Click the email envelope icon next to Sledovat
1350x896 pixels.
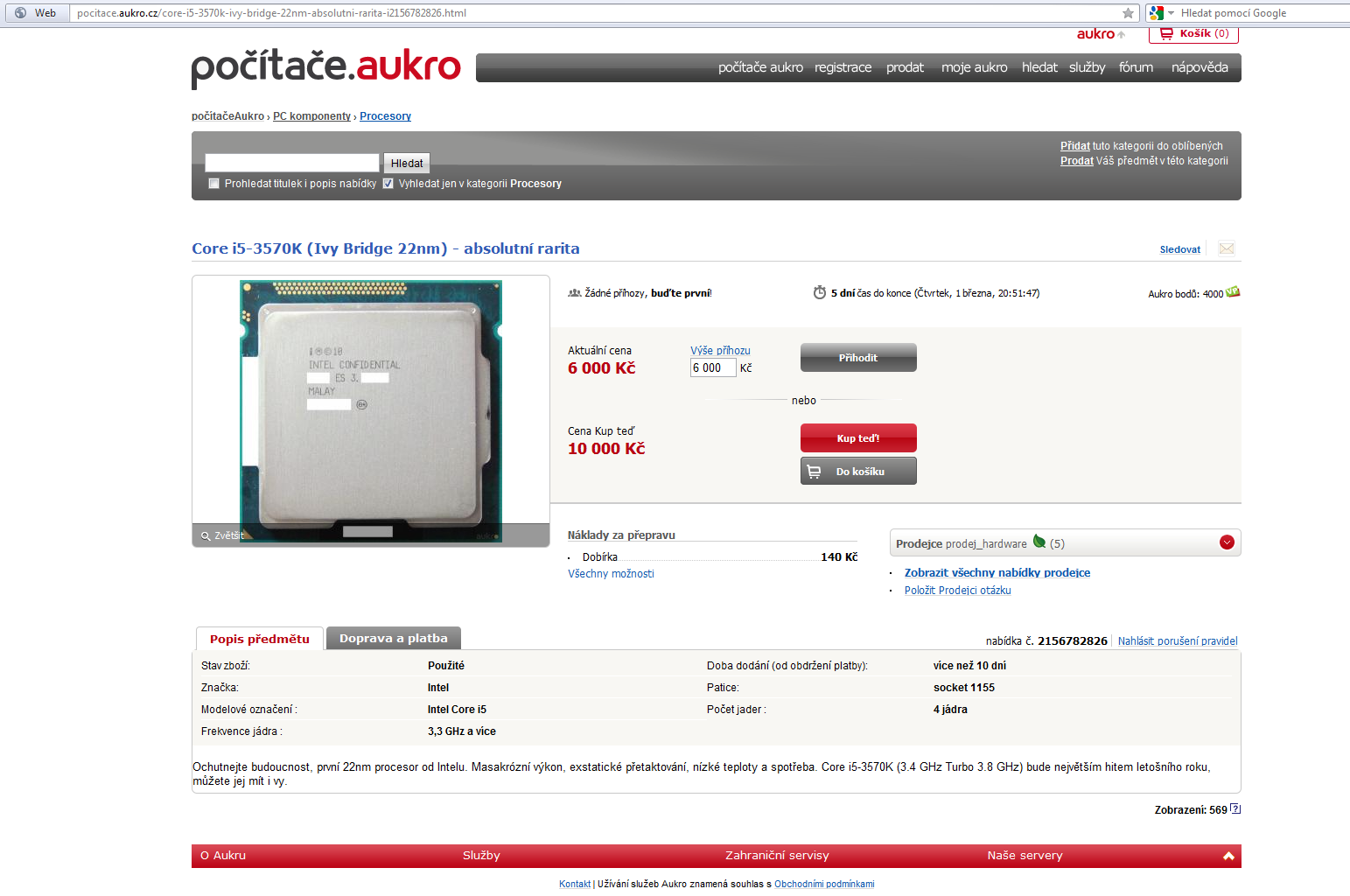pyautogui.click(x=1227, y=249)
